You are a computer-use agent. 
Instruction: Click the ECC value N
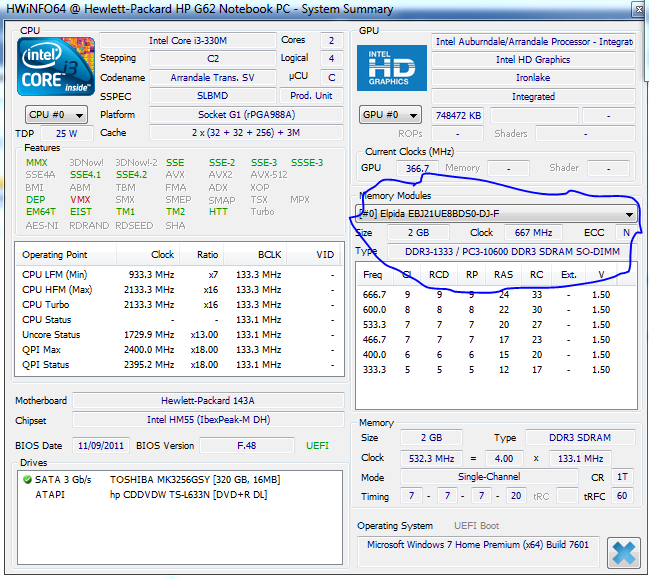click(x=626, y=232)
